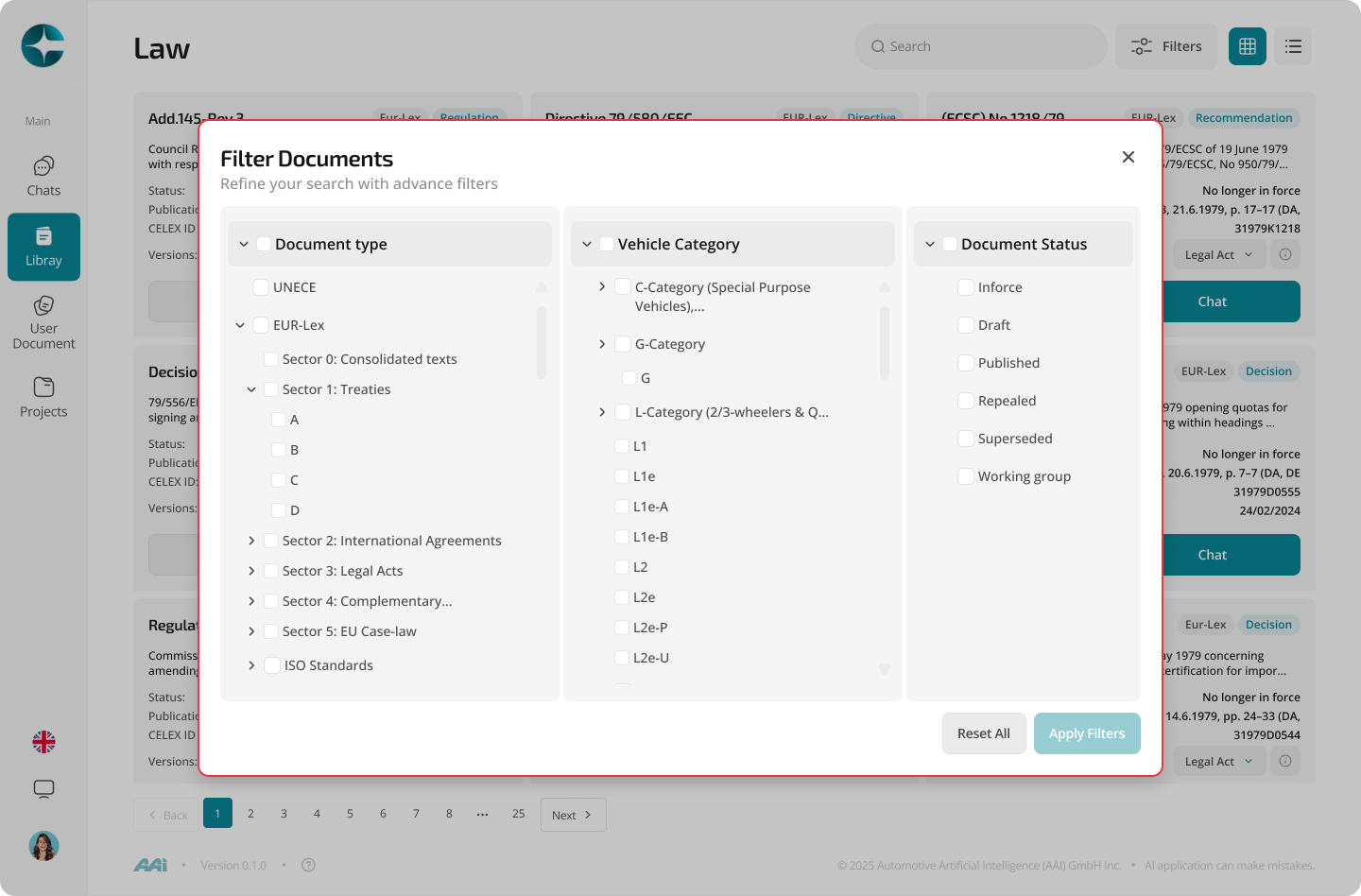Check the G-Category checkbox
The height and width of the screenshot is (896, 1361).
tap(623, 344)
